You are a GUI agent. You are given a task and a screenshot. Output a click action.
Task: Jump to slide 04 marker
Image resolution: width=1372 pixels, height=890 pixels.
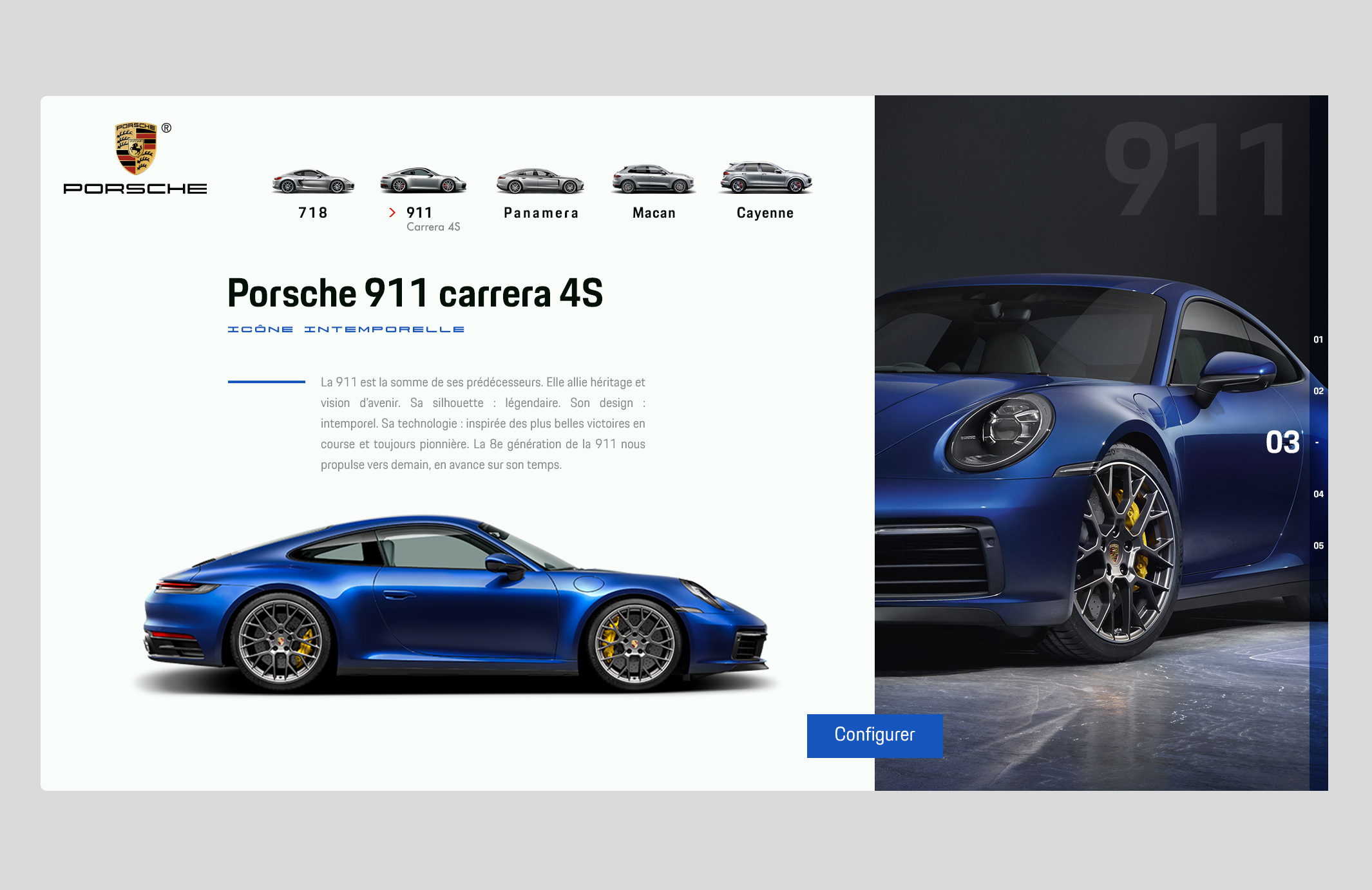(1318, 494)
